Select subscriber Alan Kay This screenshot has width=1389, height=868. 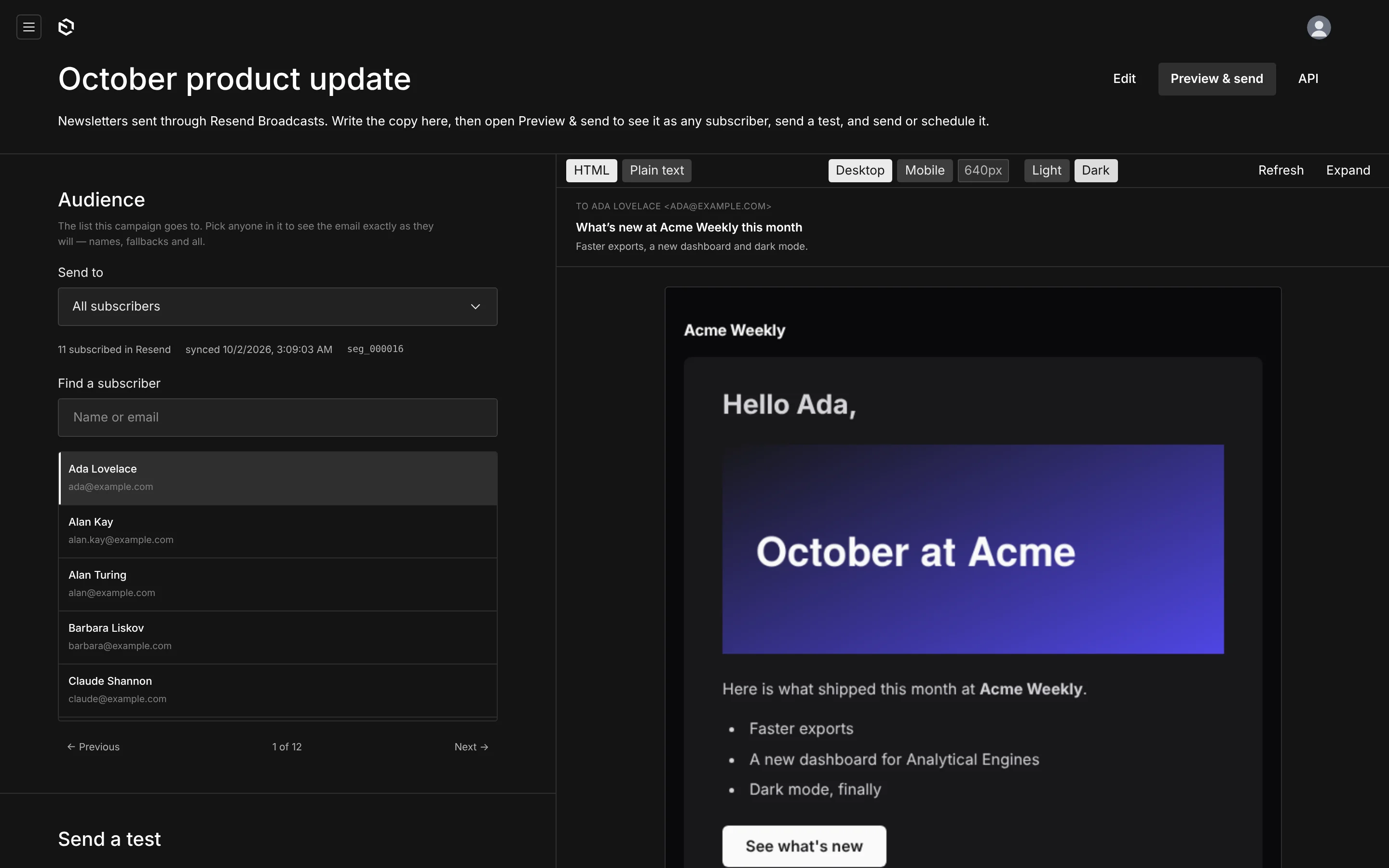[x=278, y=531]
